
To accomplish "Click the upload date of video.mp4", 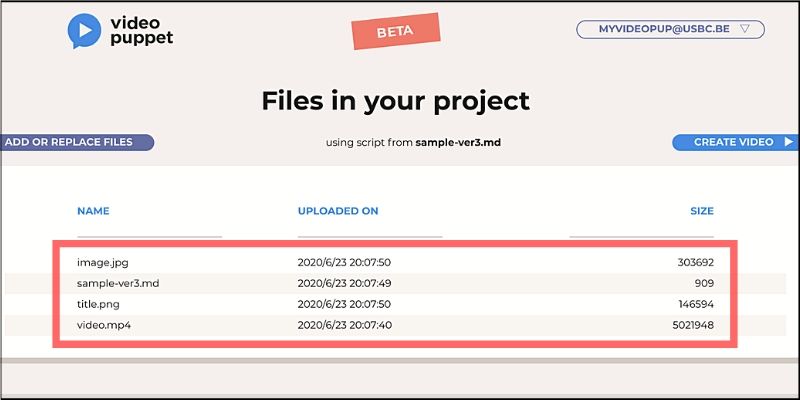I will coord(344,325).
